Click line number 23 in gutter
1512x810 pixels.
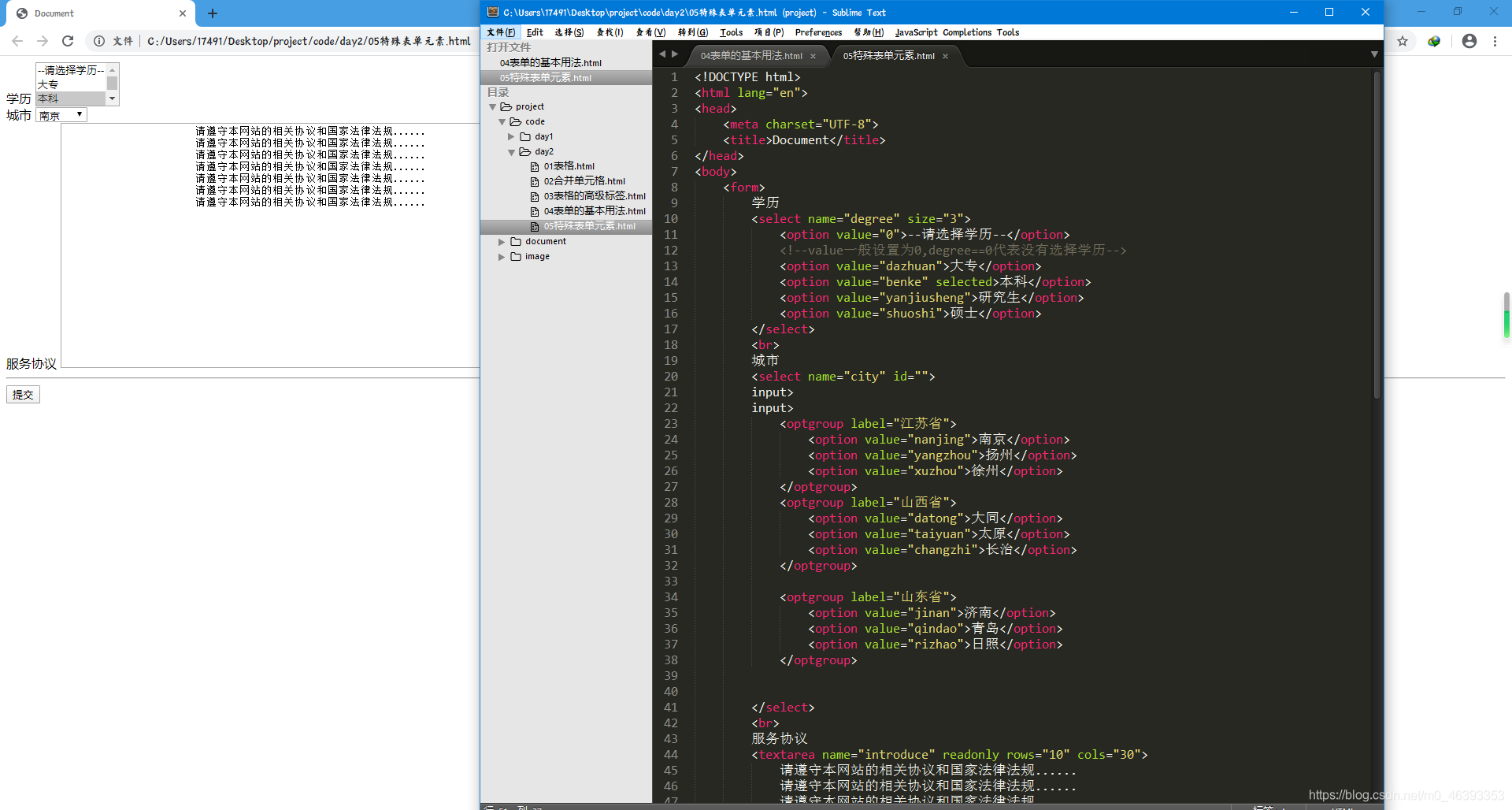[670, 424]
